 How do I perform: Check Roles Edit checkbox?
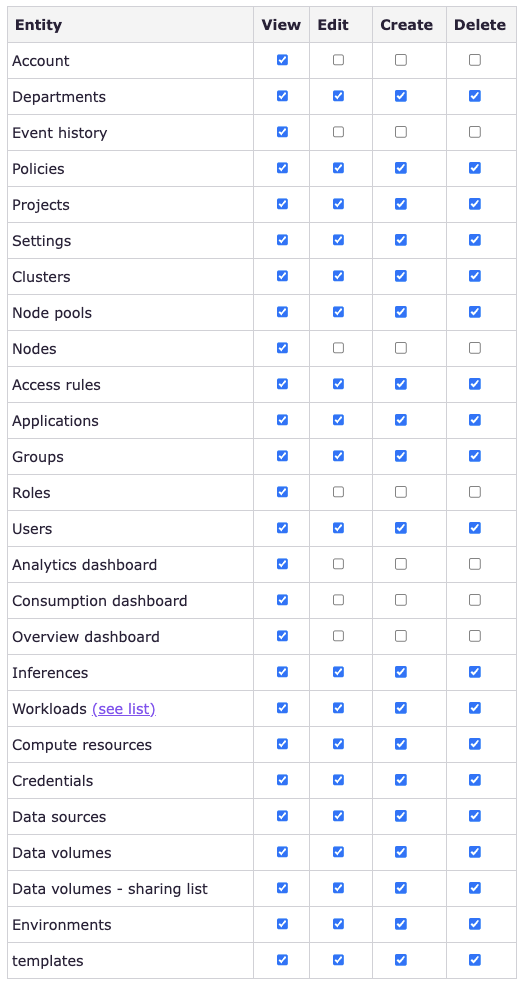pyautogui.click(x=339, y=492)
